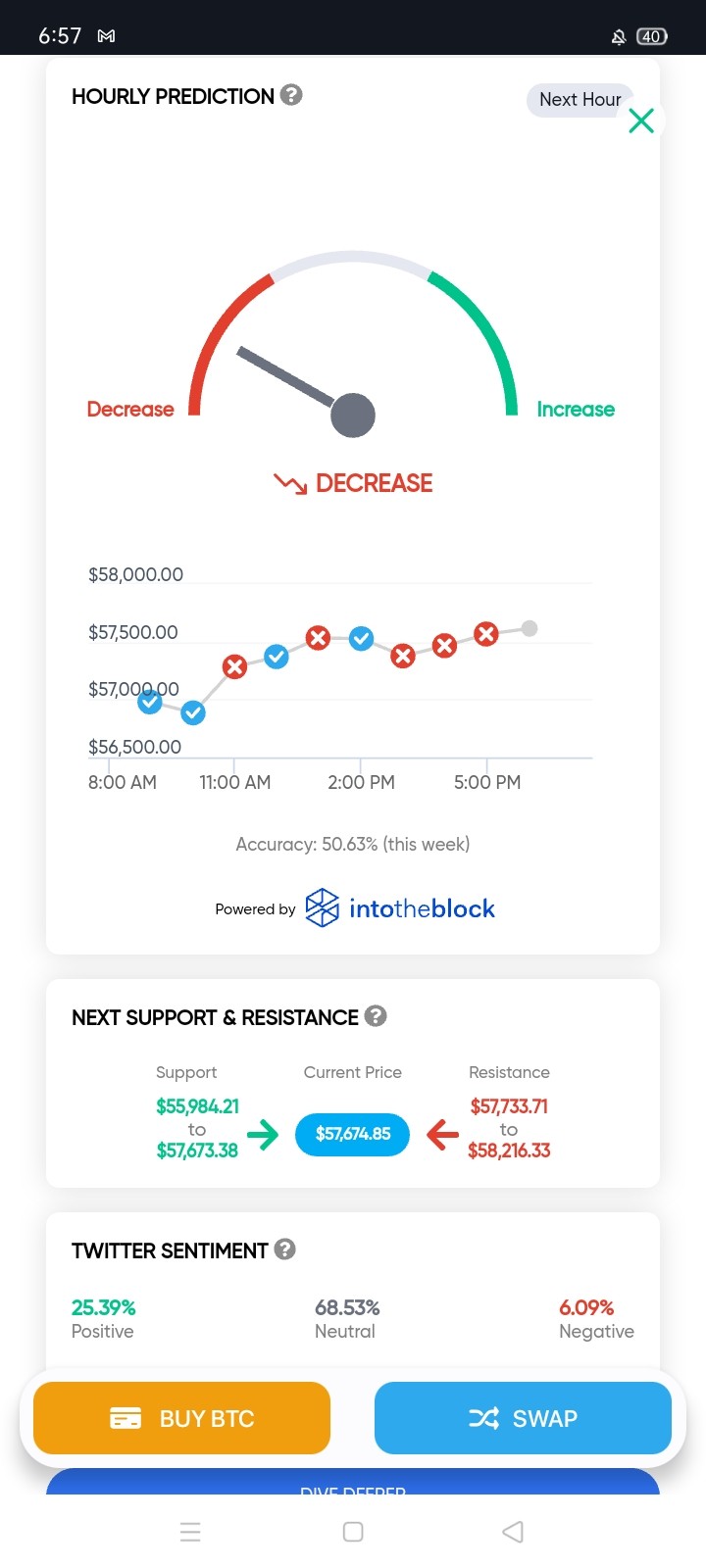The width and height of the screenshot is (706, 1568).
Task: Click the BUY BTC button
Action: click(x=182, y=1418)
